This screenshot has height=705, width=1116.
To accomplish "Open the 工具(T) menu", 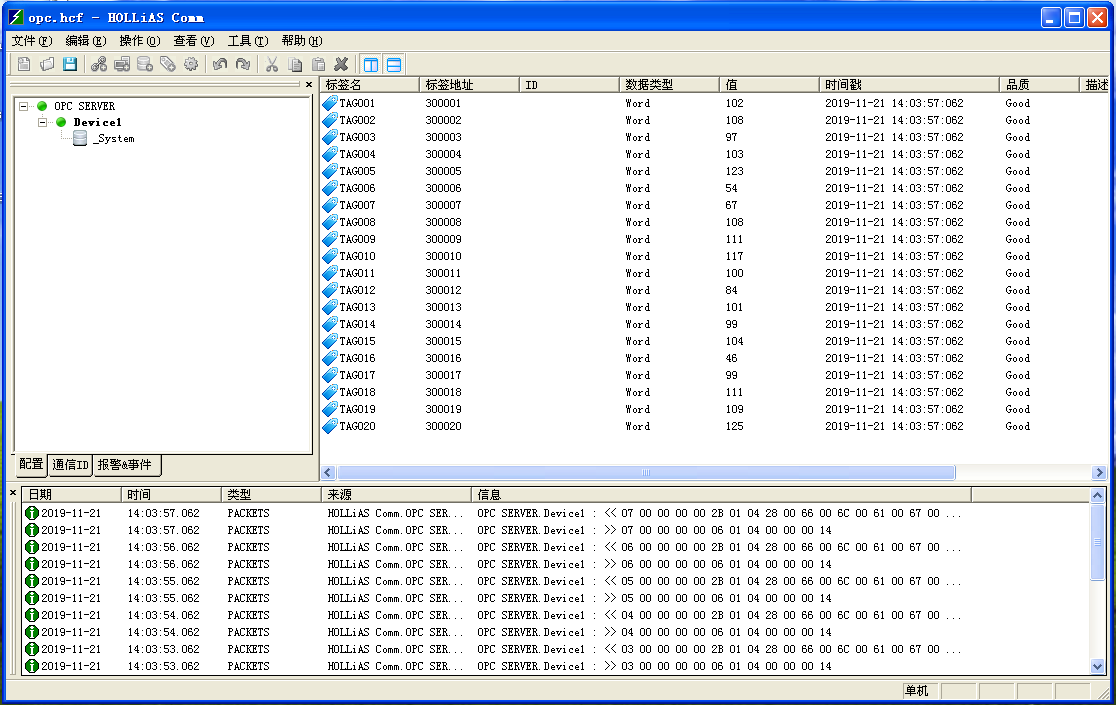I will [x=248, y=41].
